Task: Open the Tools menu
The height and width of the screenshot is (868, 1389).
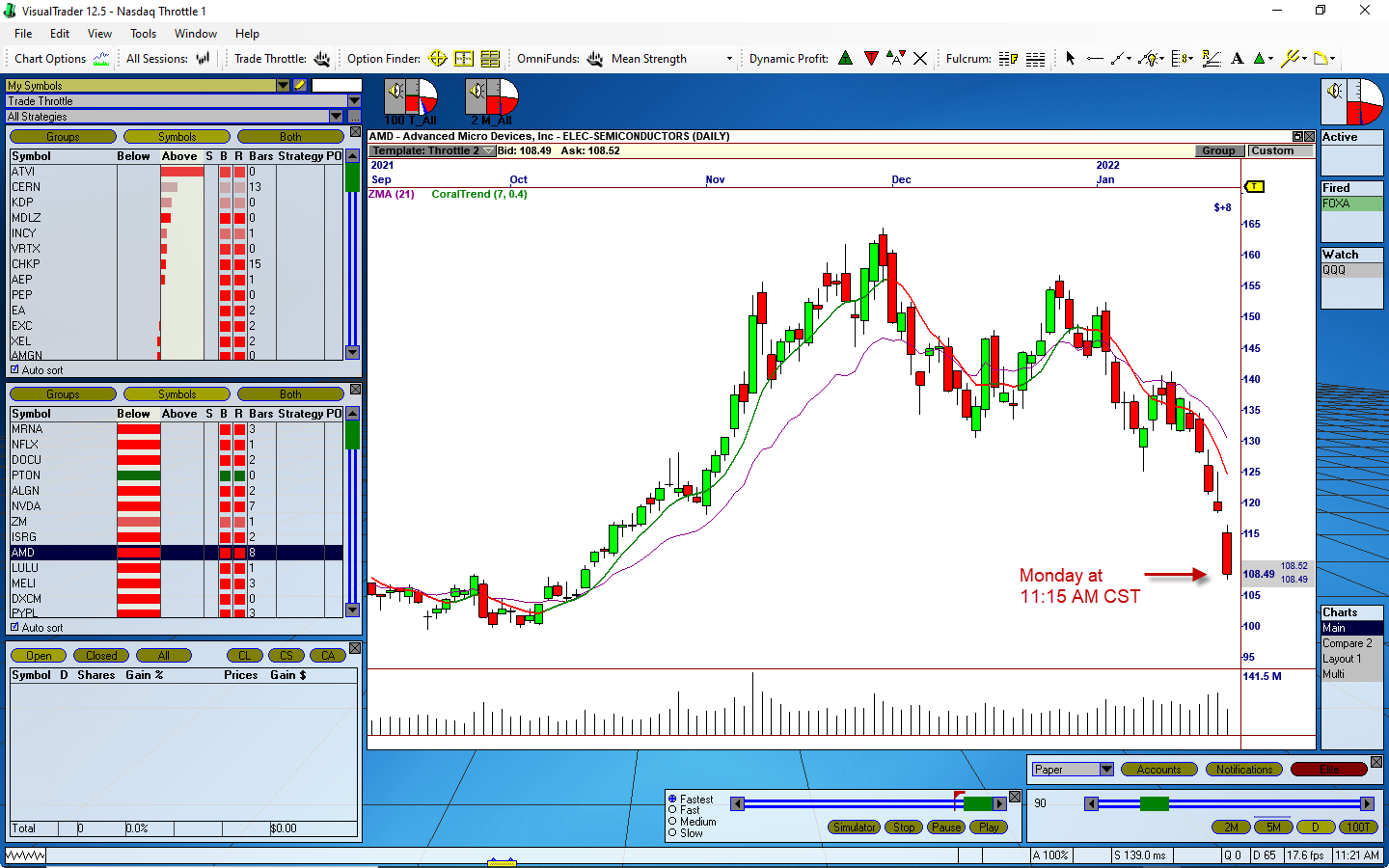Action: (x=143, y=33)
